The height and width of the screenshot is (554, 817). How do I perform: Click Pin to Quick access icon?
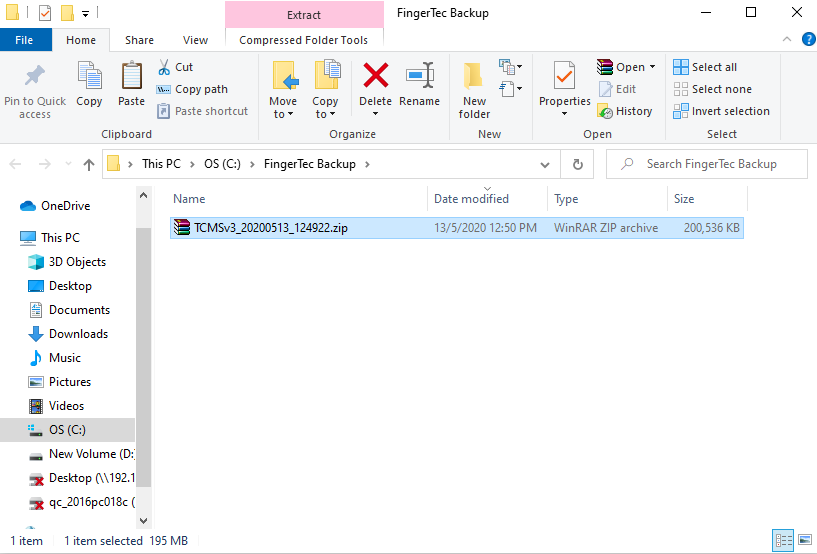35,76
